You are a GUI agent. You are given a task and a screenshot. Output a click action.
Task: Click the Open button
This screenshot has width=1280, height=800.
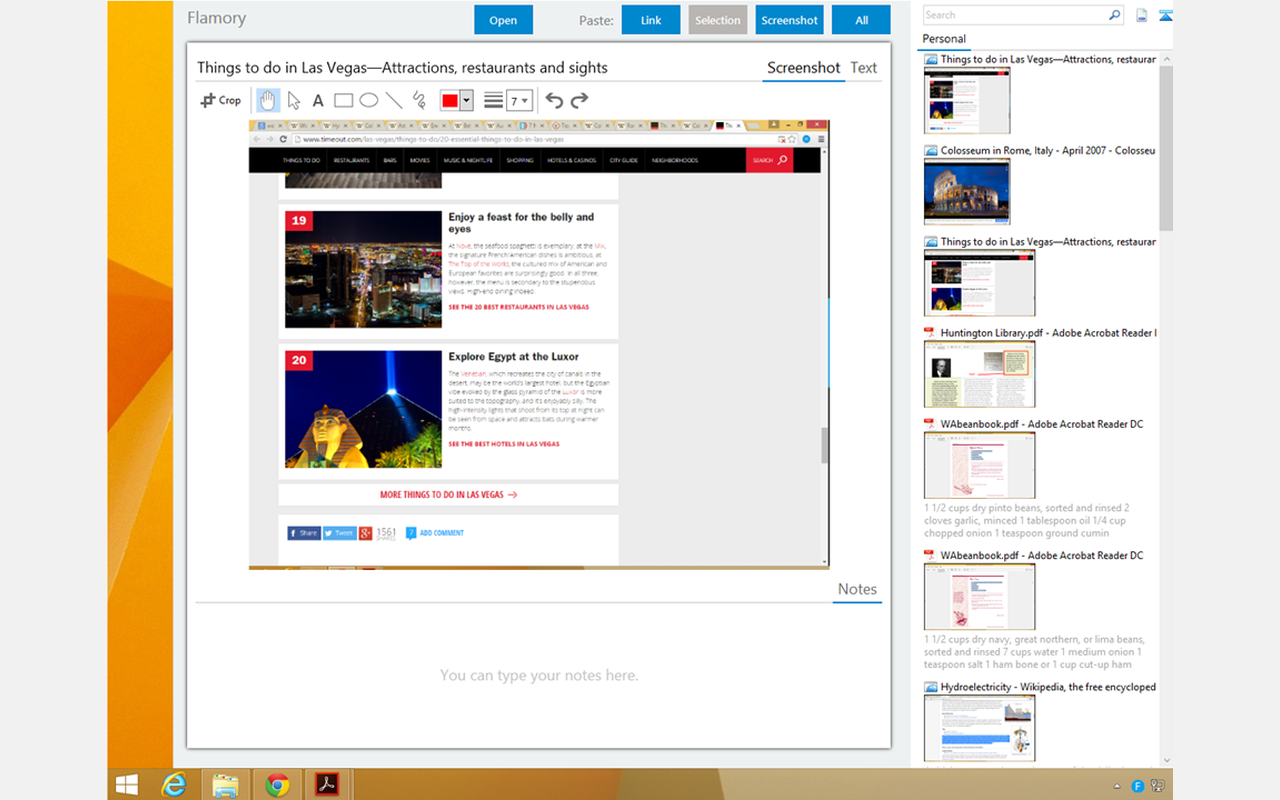(503, 20)
